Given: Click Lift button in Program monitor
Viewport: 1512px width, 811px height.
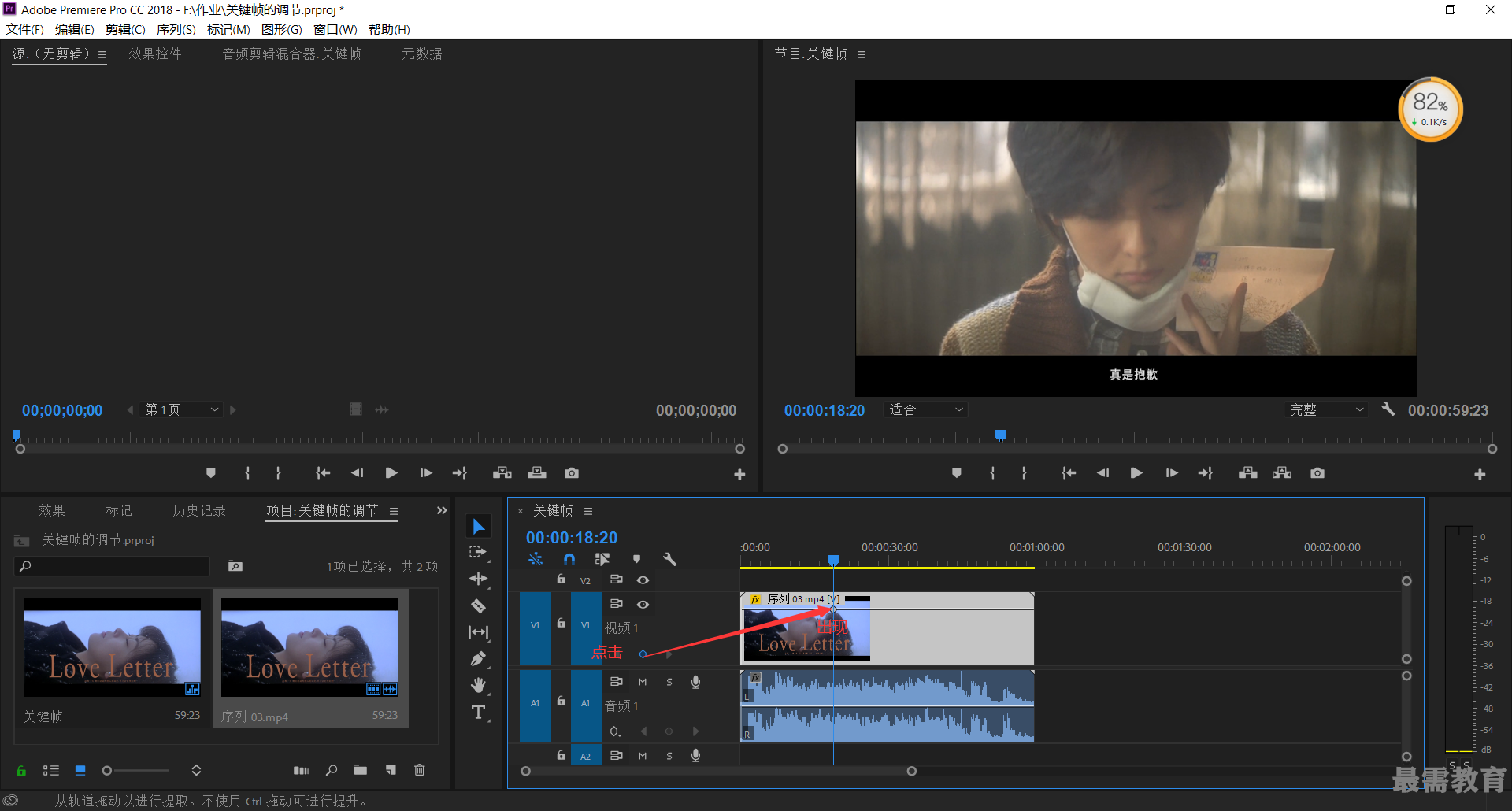Looking at the screenshot, I should pos(1247,473).
